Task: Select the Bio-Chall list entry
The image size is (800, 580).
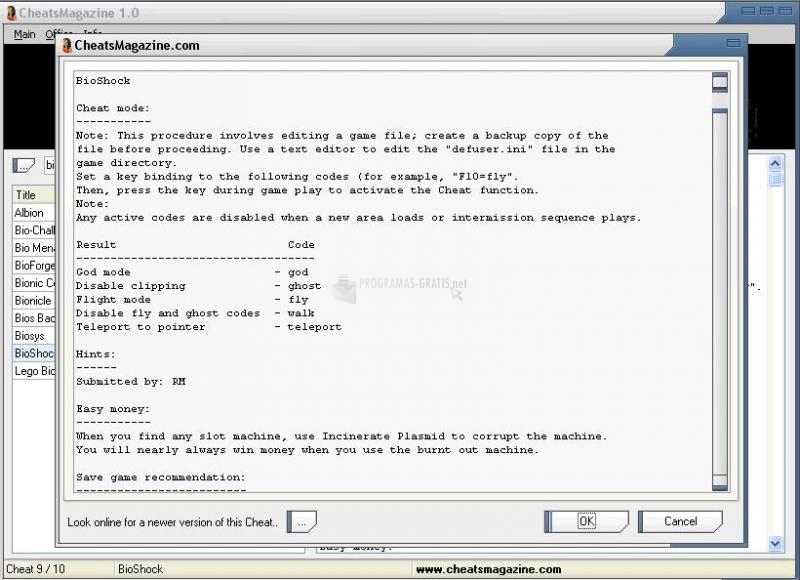Action: click(34, 230)
